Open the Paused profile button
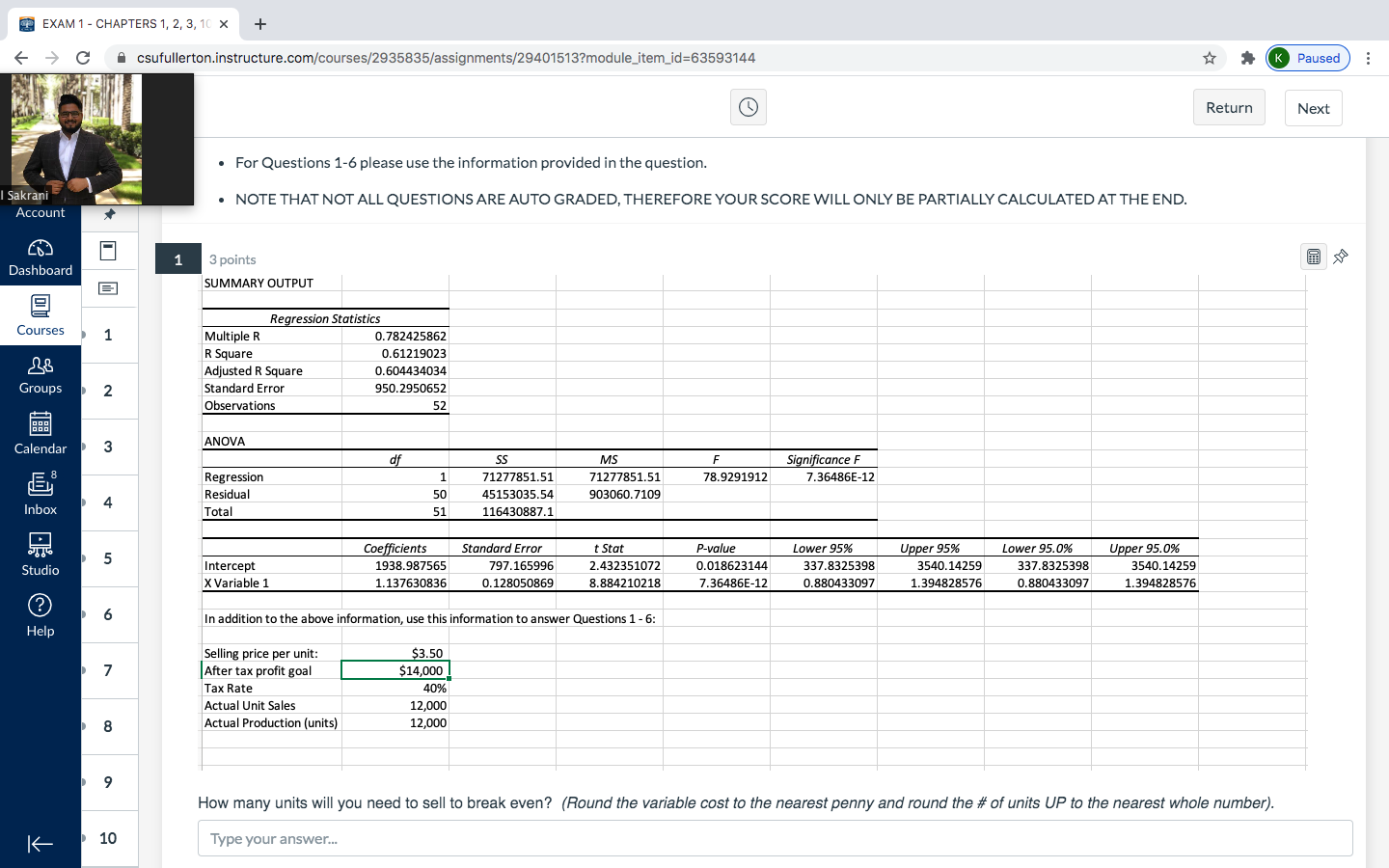Image resolution: width=1389 pixels, height=868 pixels. pyautogui.click(x=1307, y=58)
